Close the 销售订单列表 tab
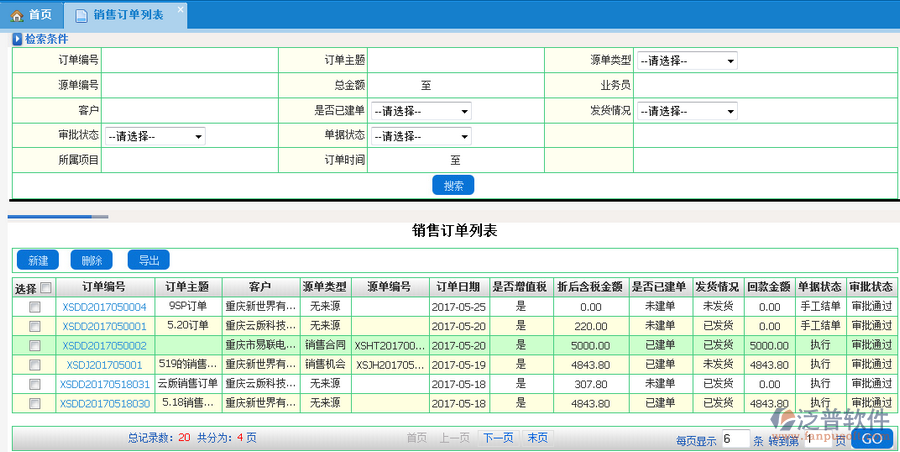900x452 pixels. pos(179,9)
